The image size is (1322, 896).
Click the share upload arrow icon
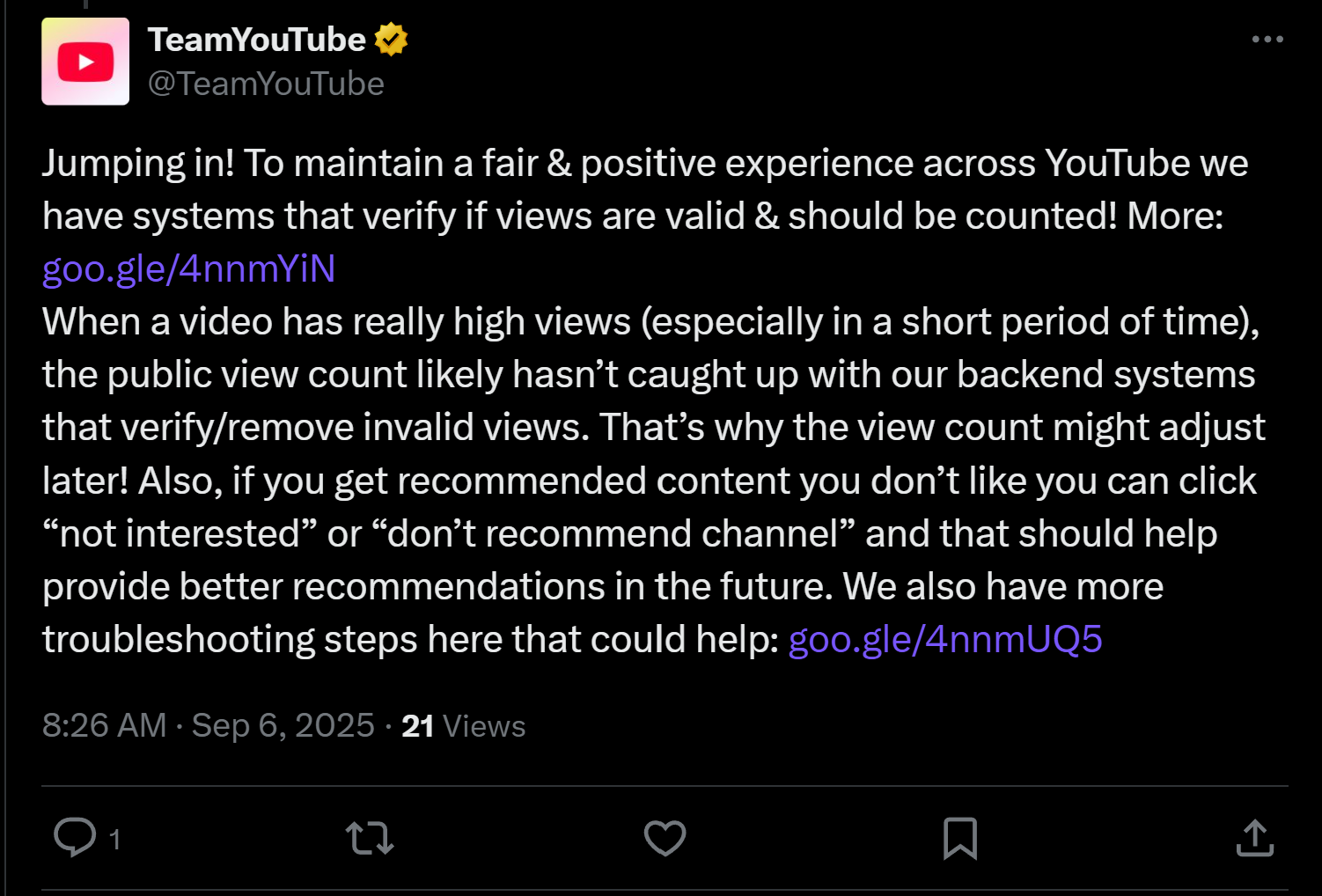(x=1254, y=838)
